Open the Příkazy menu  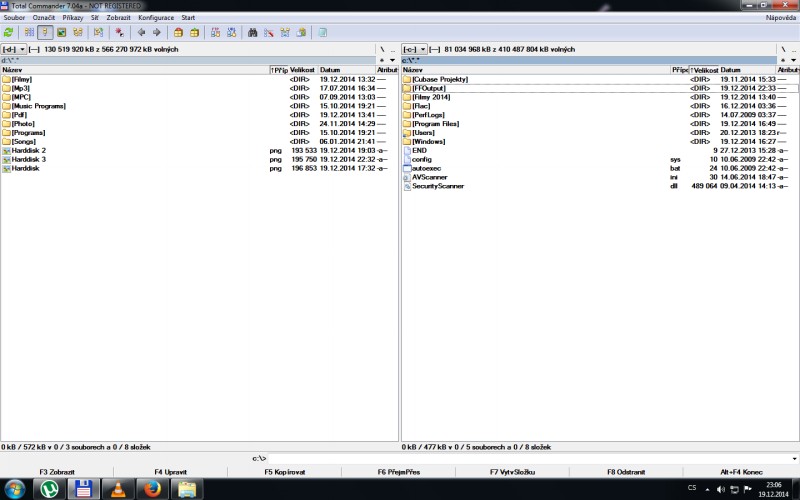[x=73, y=17]
